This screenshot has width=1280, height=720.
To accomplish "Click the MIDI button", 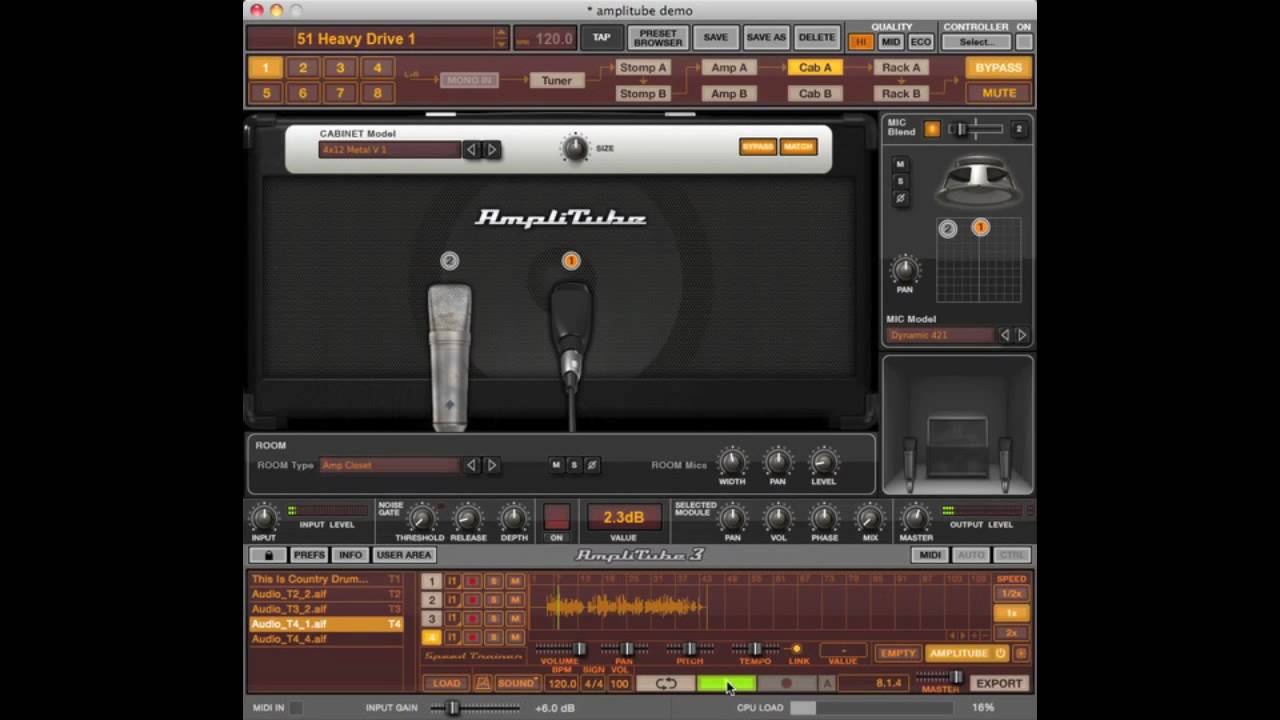I will click(x=930, y=555).
